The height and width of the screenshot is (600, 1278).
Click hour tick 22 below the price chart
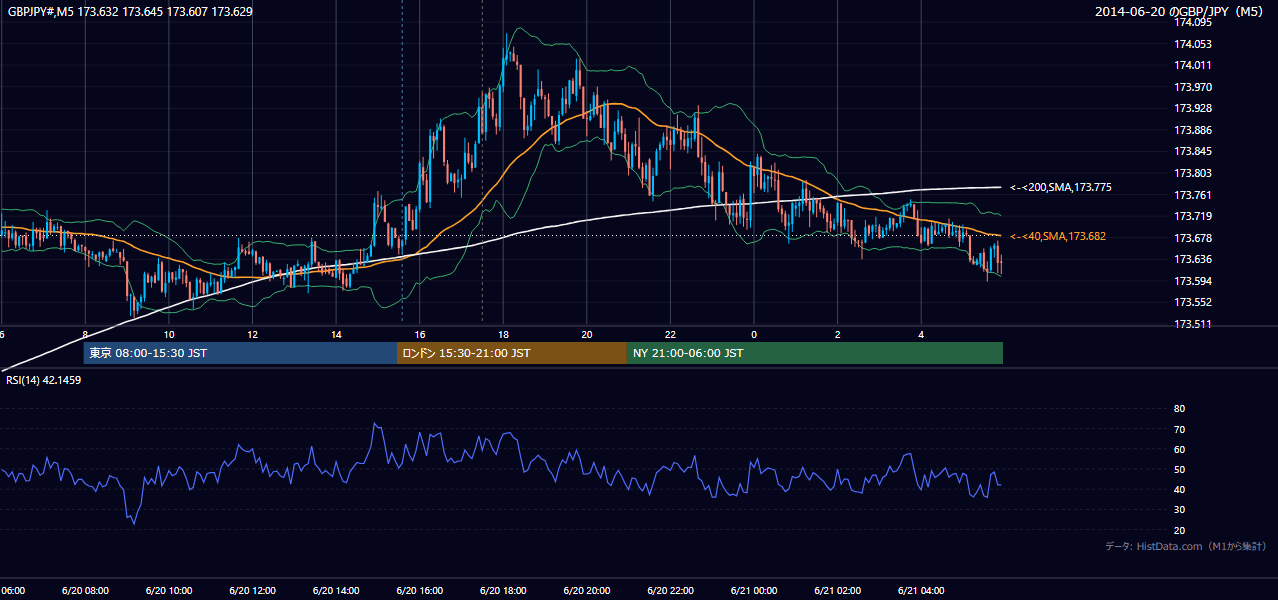(x=670, y=335)
